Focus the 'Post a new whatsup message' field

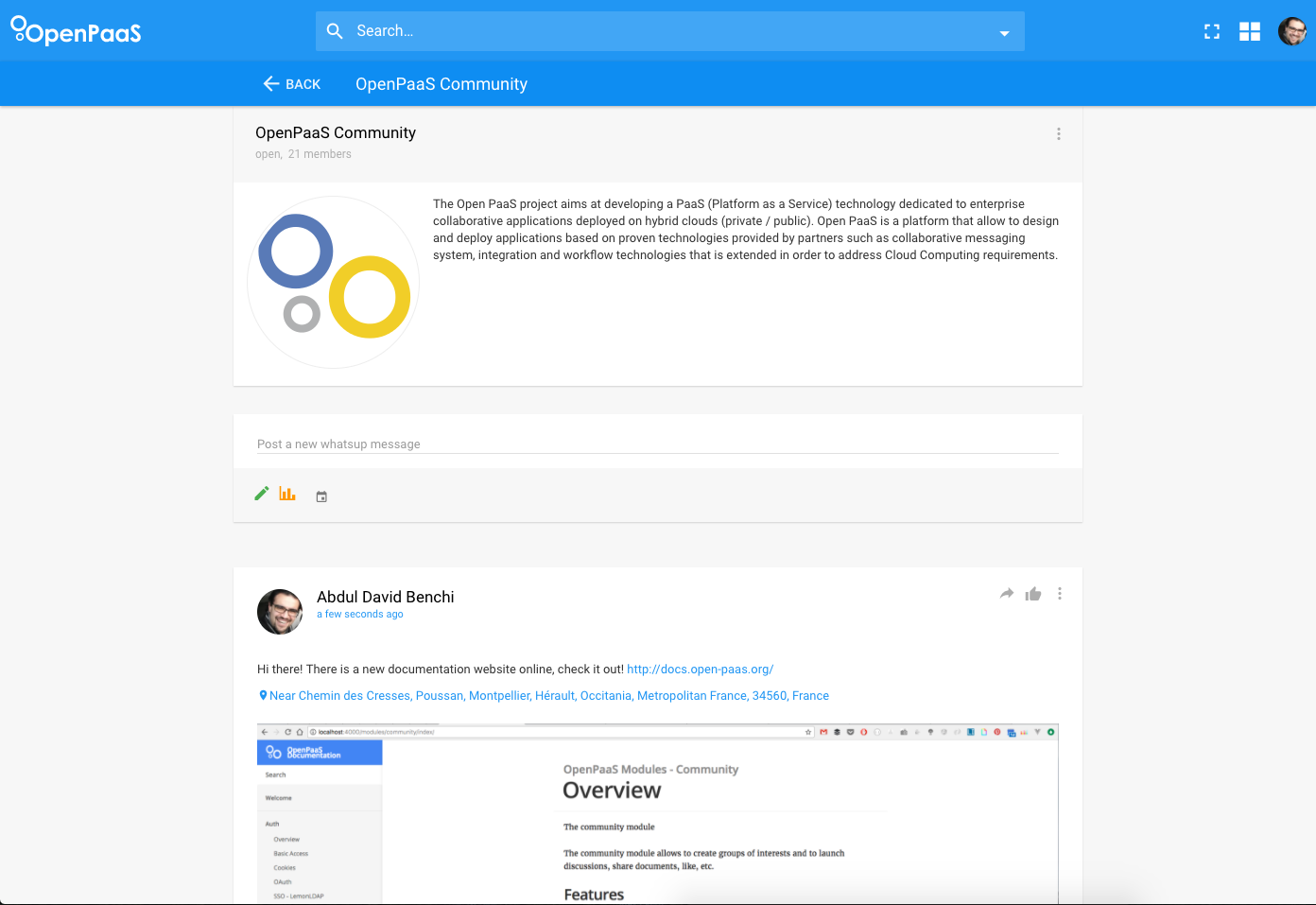coord(658,444)
